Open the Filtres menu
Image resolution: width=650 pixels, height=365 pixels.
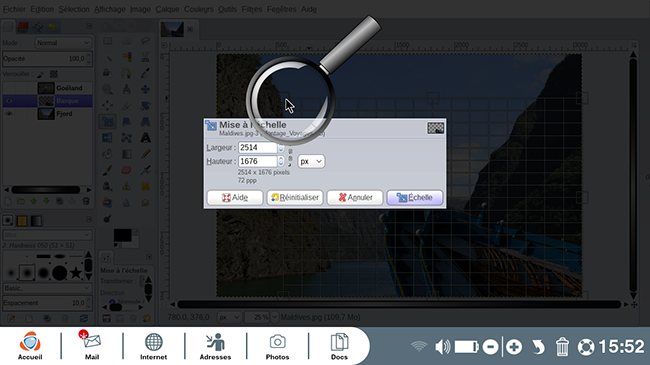252,9
